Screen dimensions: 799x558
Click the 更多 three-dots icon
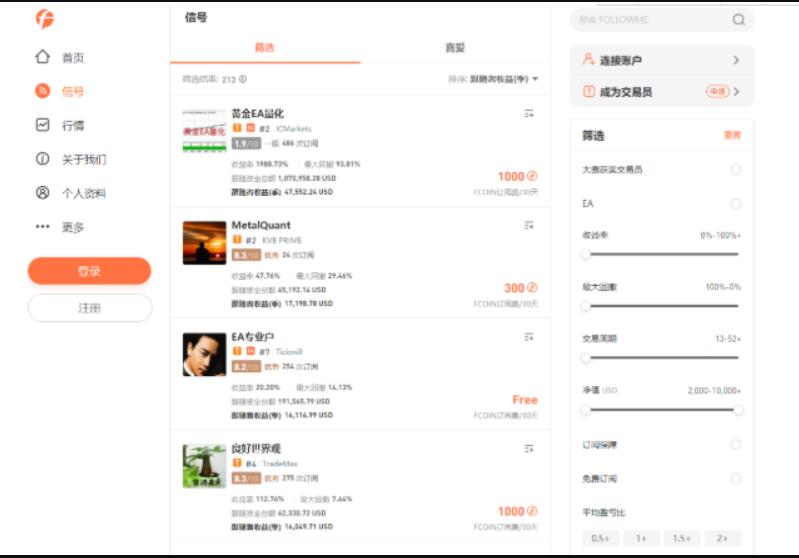click(x=43, y=227)
